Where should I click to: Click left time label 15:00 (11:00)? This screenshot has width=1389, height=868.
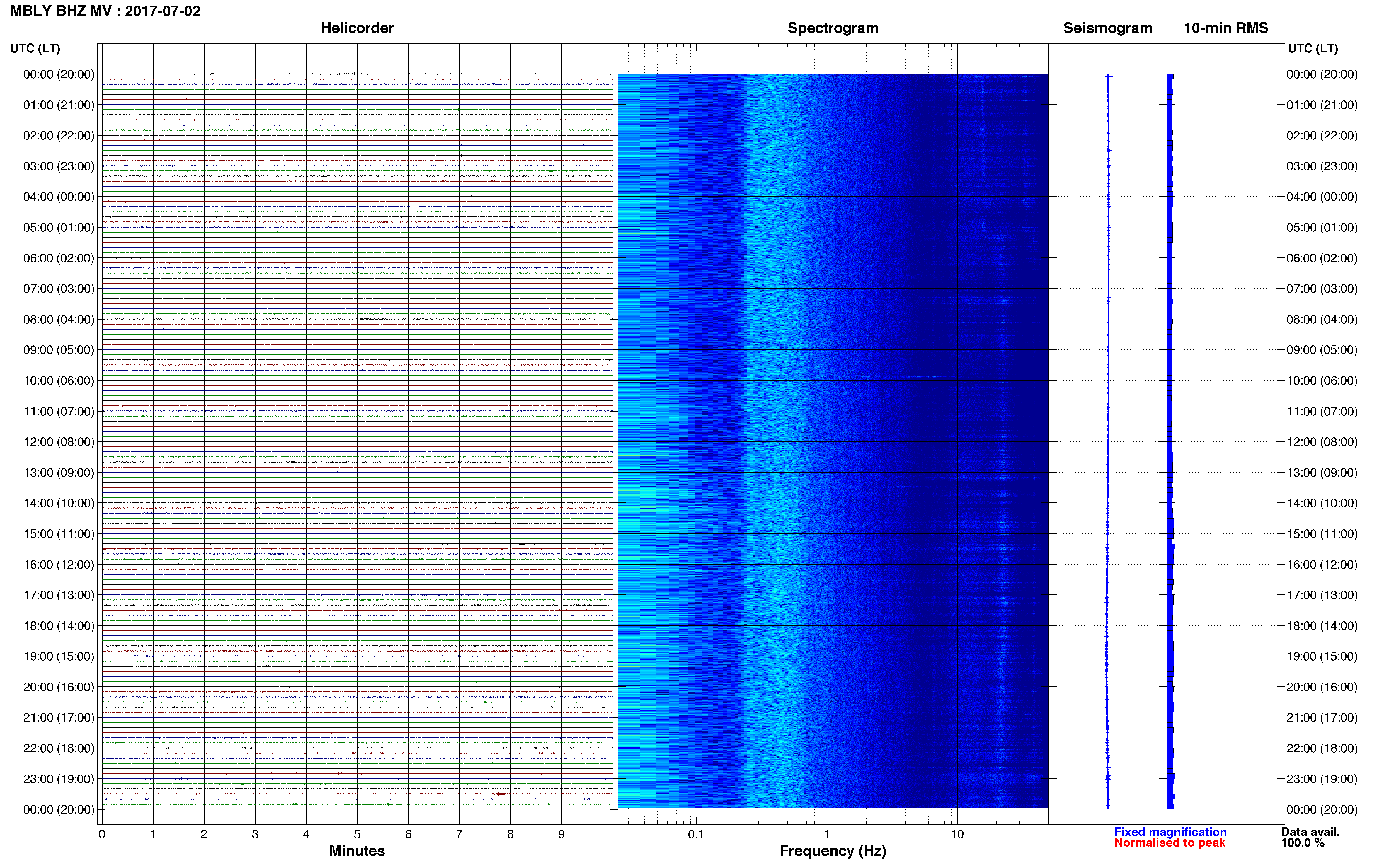(x=59, y=534)
